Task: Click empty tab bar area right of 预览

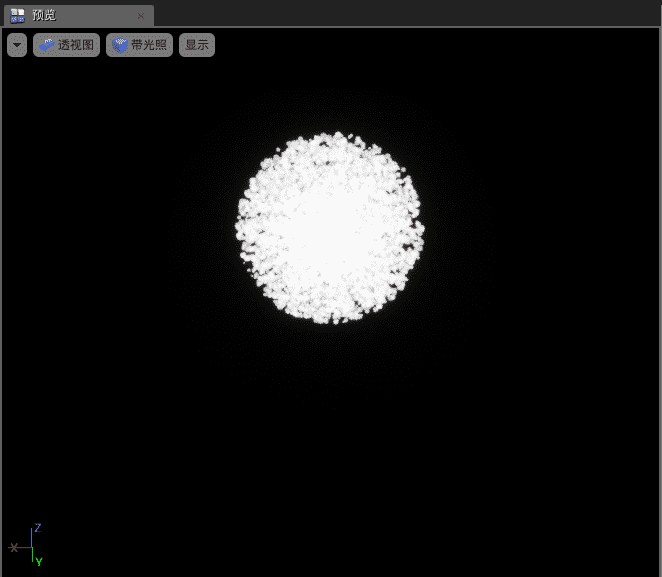Action: coord(400,14)
